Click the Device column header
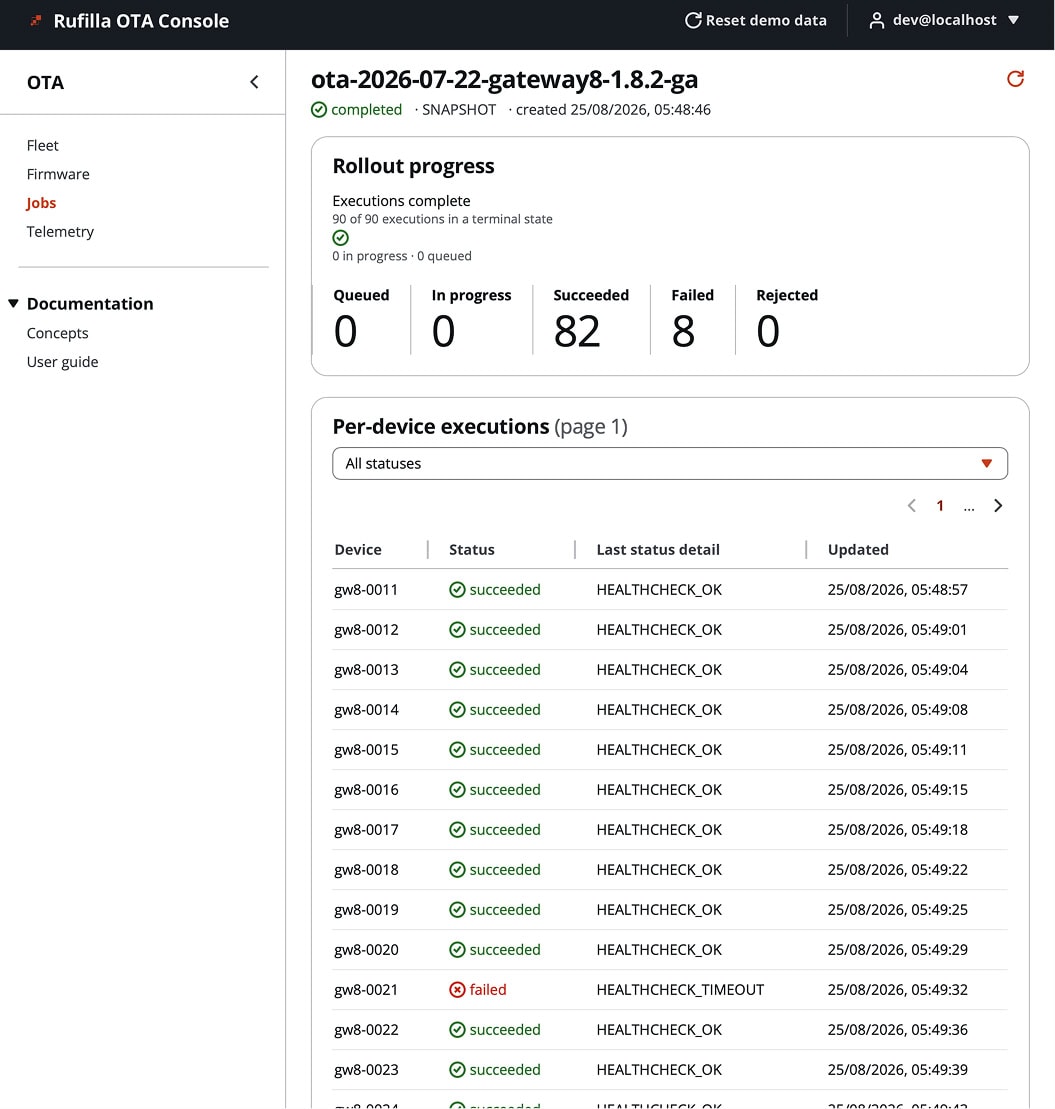Viewport: 1055px width, 1109px height. 358,550
